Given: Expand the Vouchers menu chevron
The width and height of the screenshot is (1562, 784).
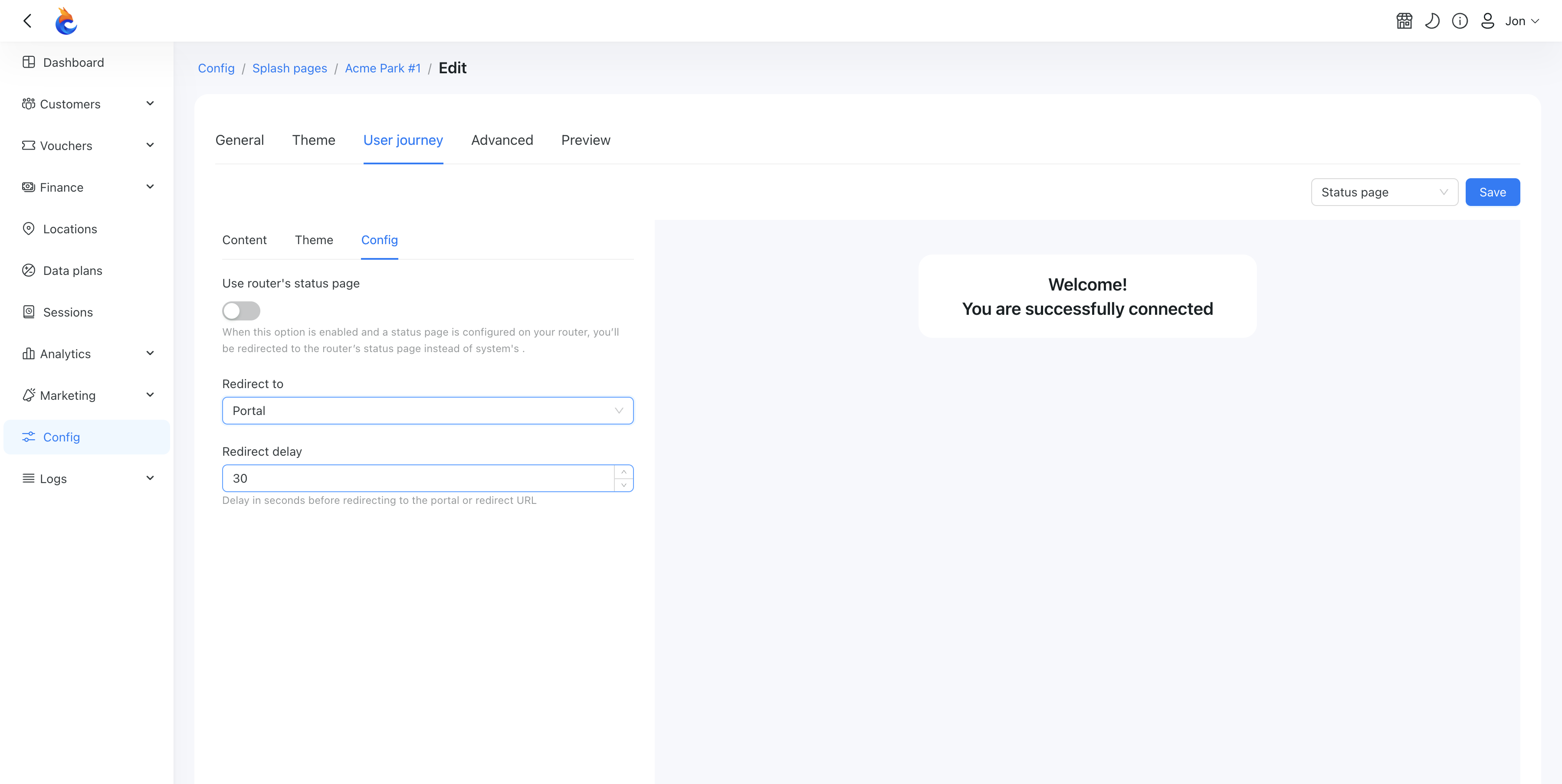Looking at the screenshot, I should [151, 145].
